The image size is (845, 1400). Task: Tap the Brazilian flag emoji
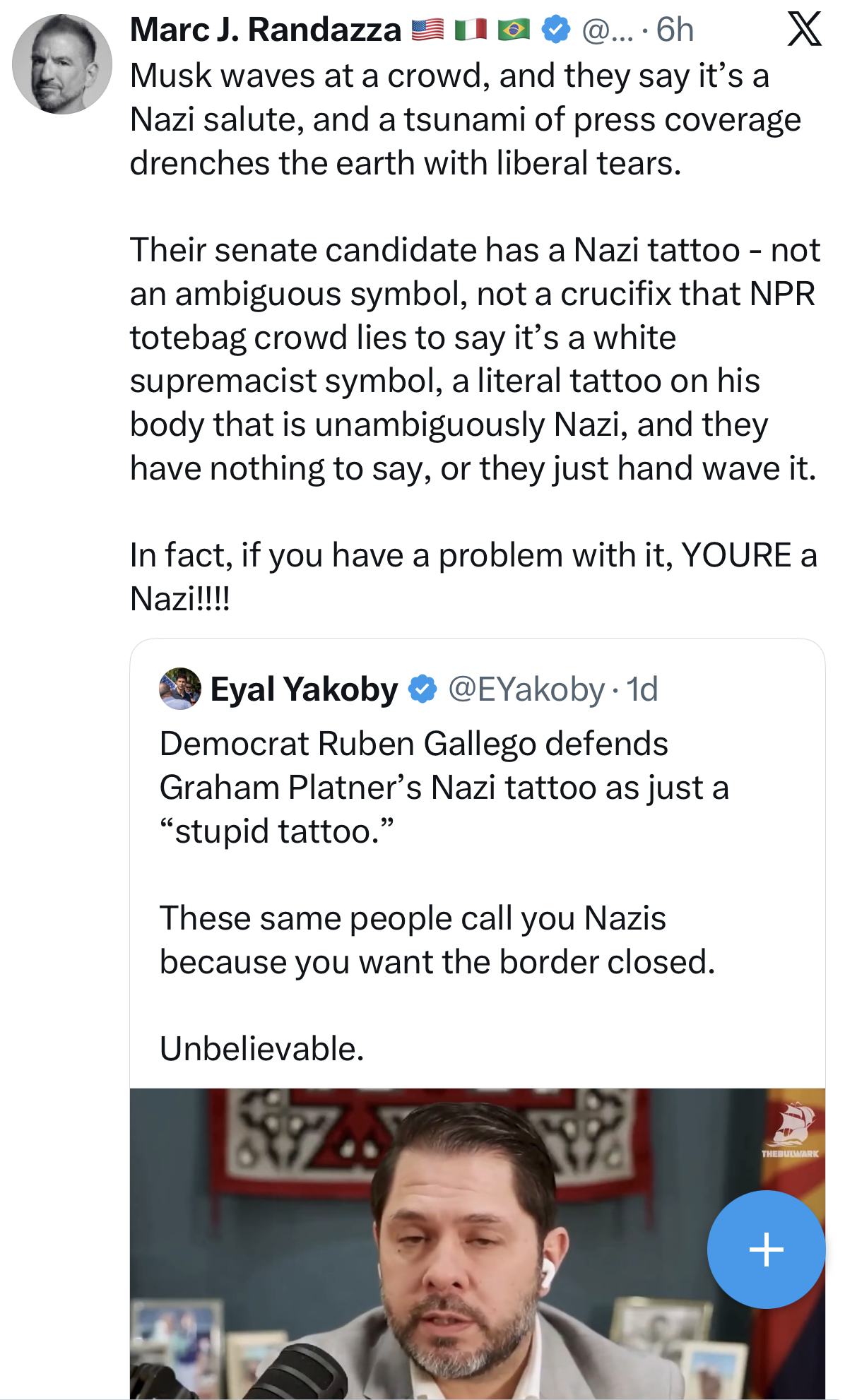(x=514, y=30)
